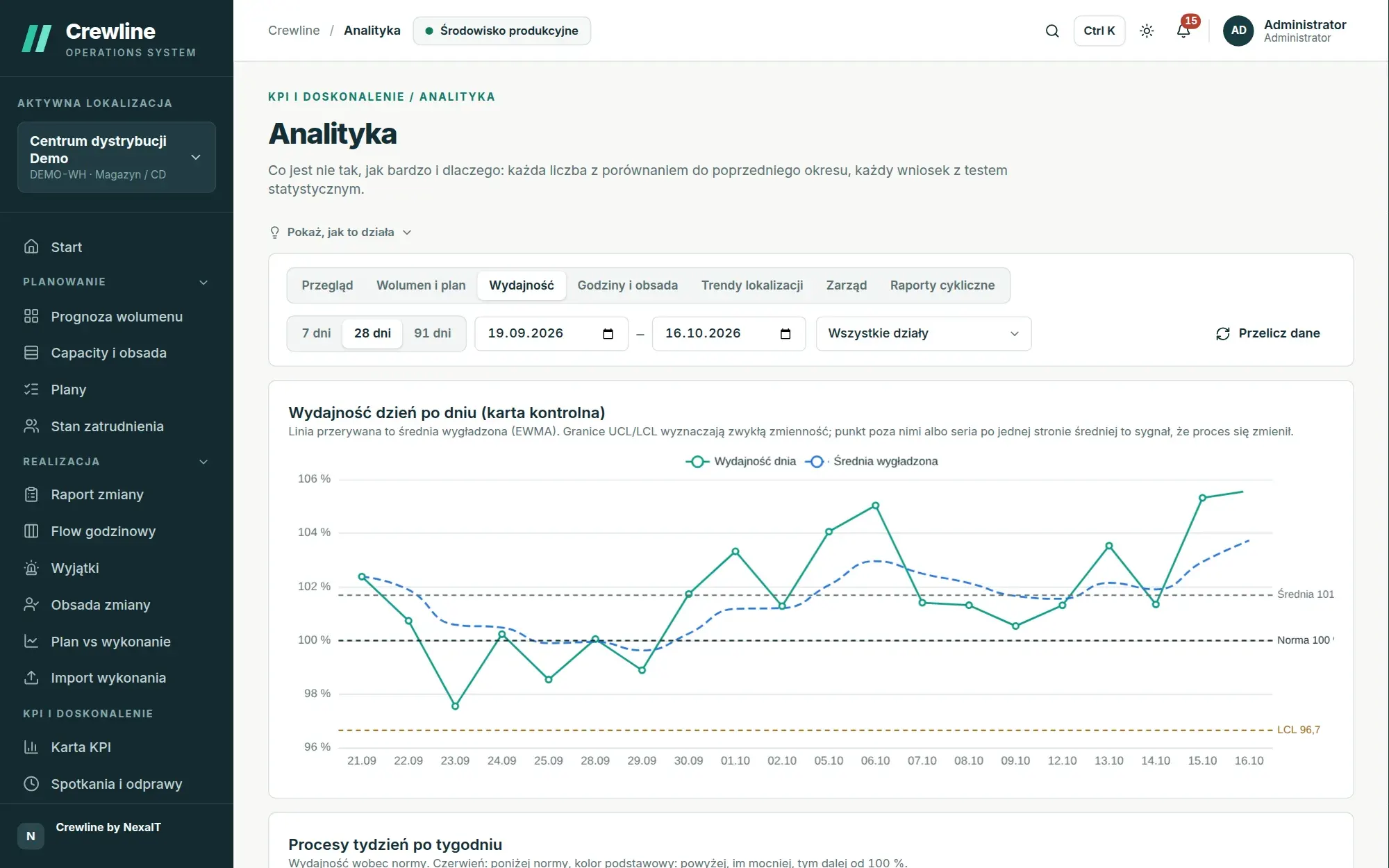This screenshot has width=1389, height=868.
Task: Toggle Wydajność dnia series in legend
Action: pos(741,462)
